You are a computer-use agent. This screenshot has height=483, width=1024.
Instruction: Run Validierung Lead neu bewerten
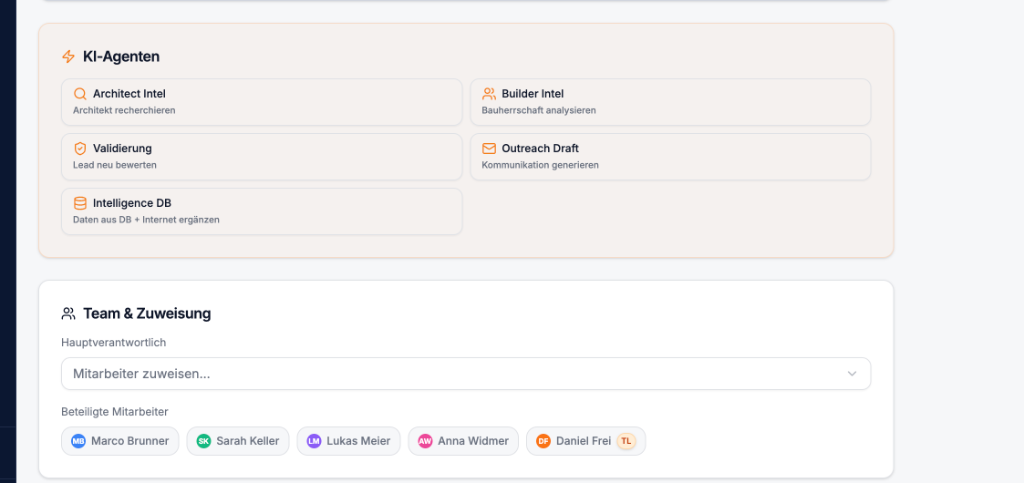click(261, 157)
